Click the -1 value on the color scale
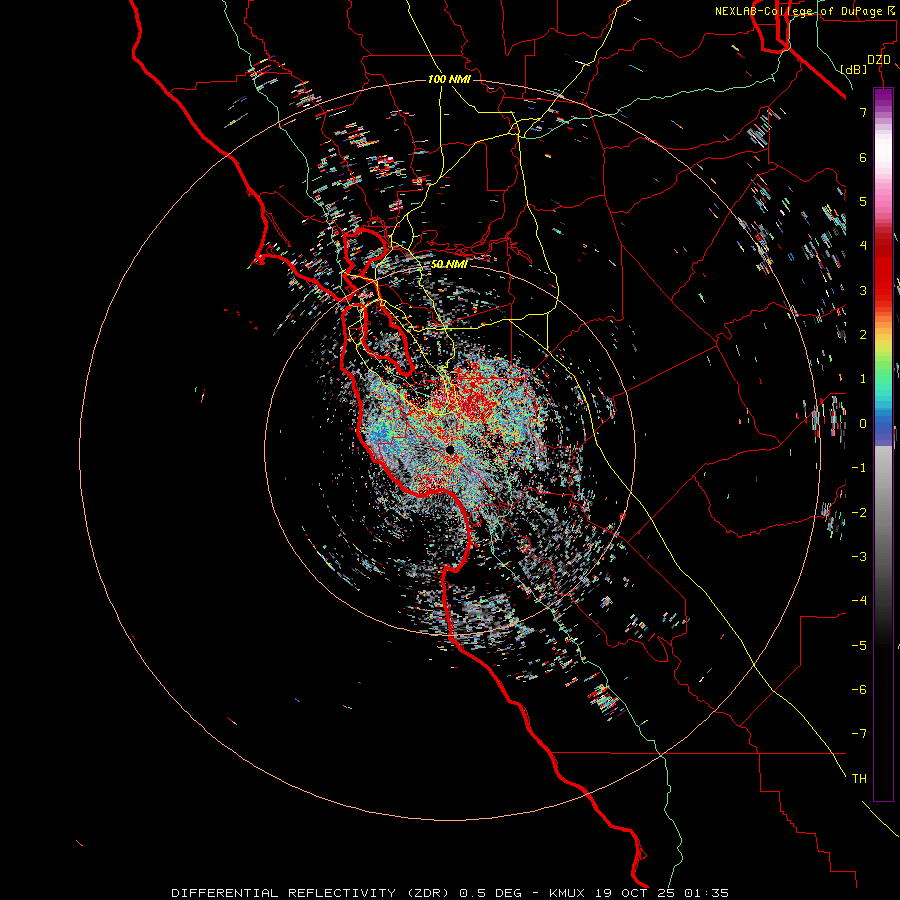 pos(859,468)
